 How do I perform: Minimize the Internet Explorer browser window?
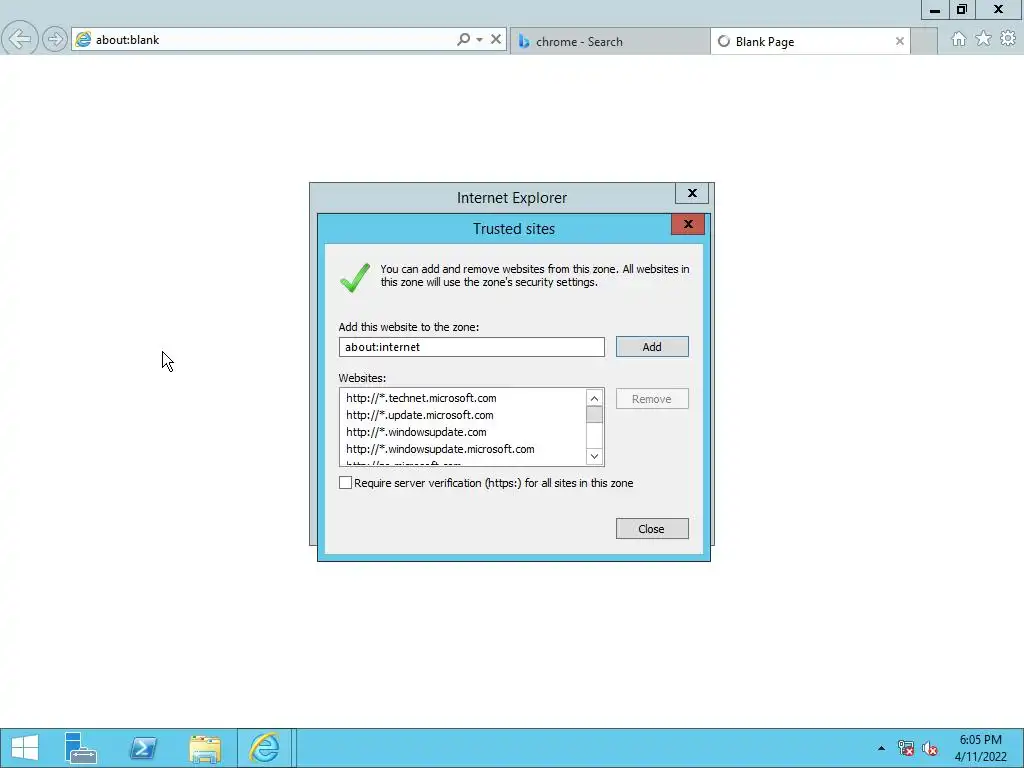(935, 9)
